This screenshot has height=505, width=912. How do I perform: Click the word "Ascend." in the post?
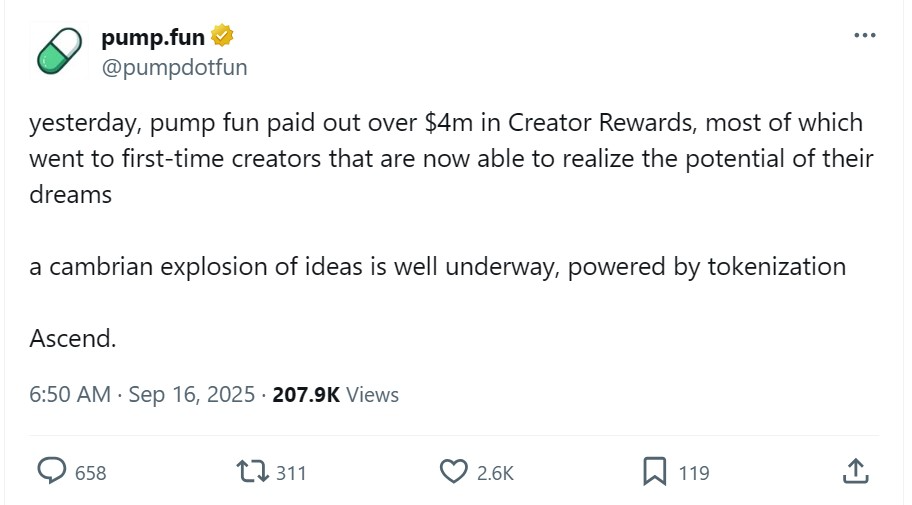pyautogui.click(x=73, y=338)
